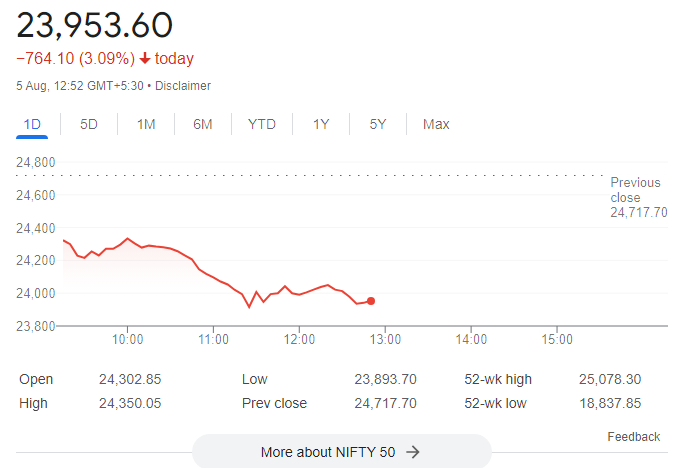Screen dimensions: 689x468
Task: View the 5Y chart range
Action: point(378,124)
